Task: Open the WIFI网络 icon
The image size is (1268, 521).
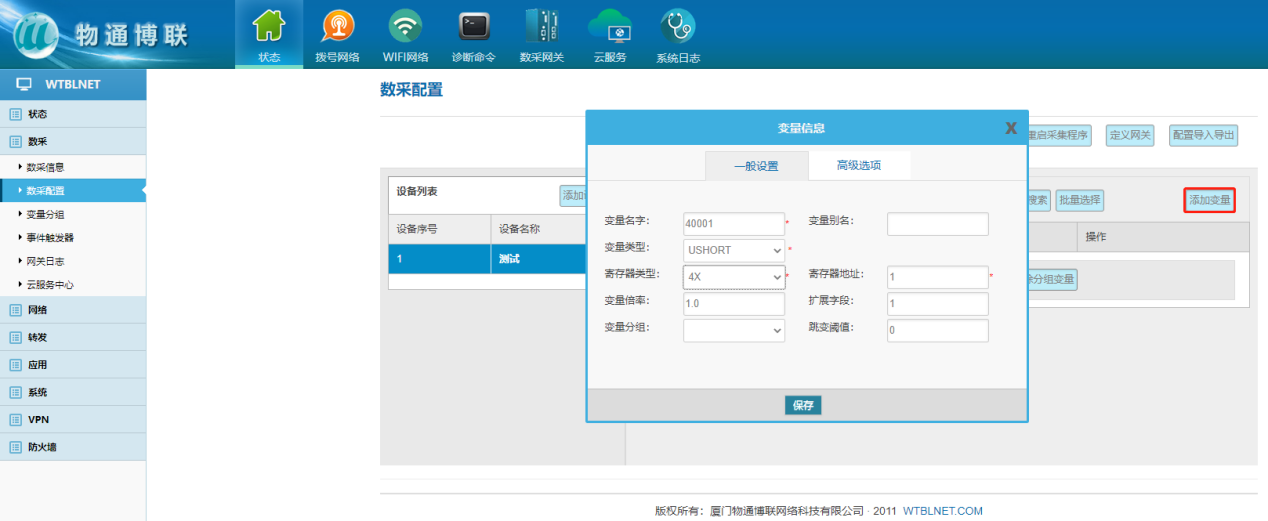Action: point(405,26)
